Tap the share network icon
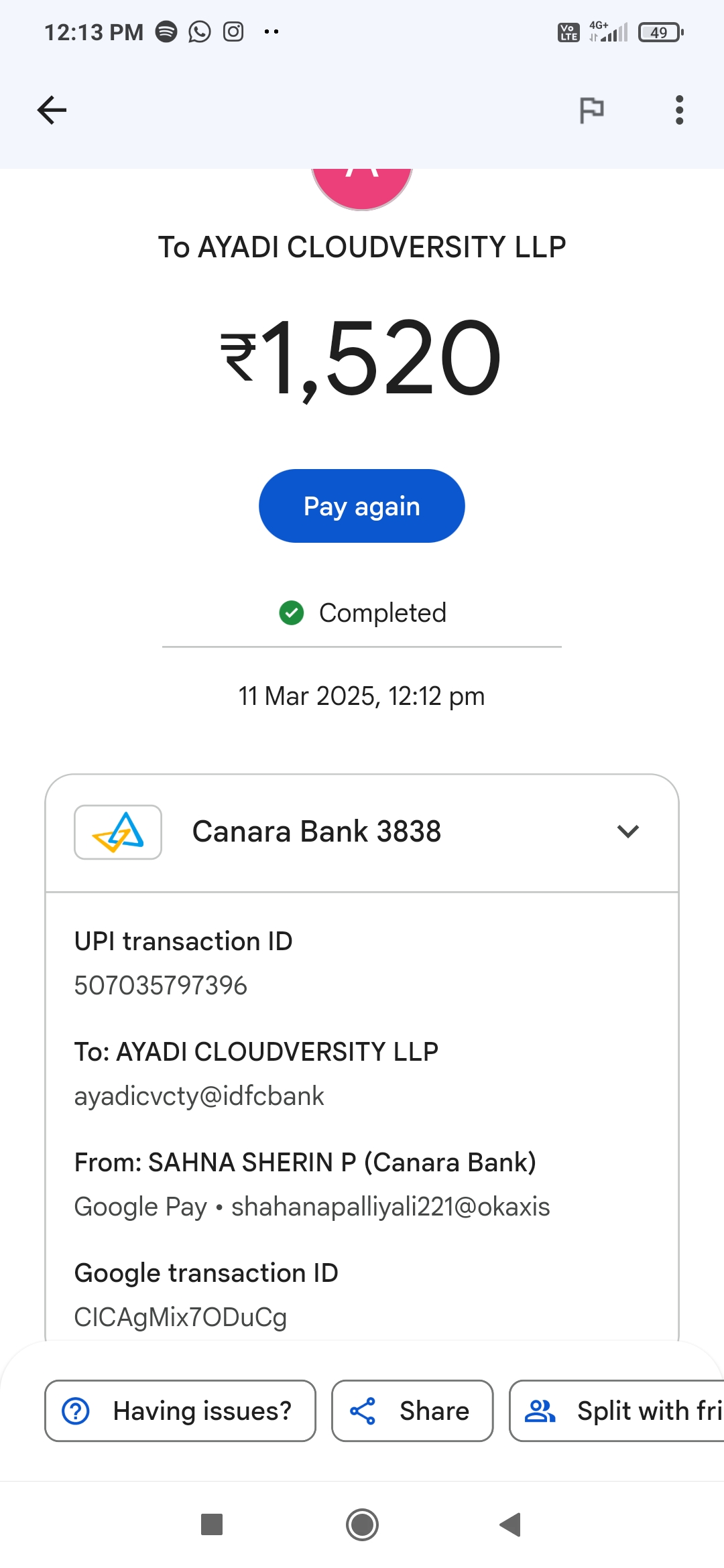 363,1411
